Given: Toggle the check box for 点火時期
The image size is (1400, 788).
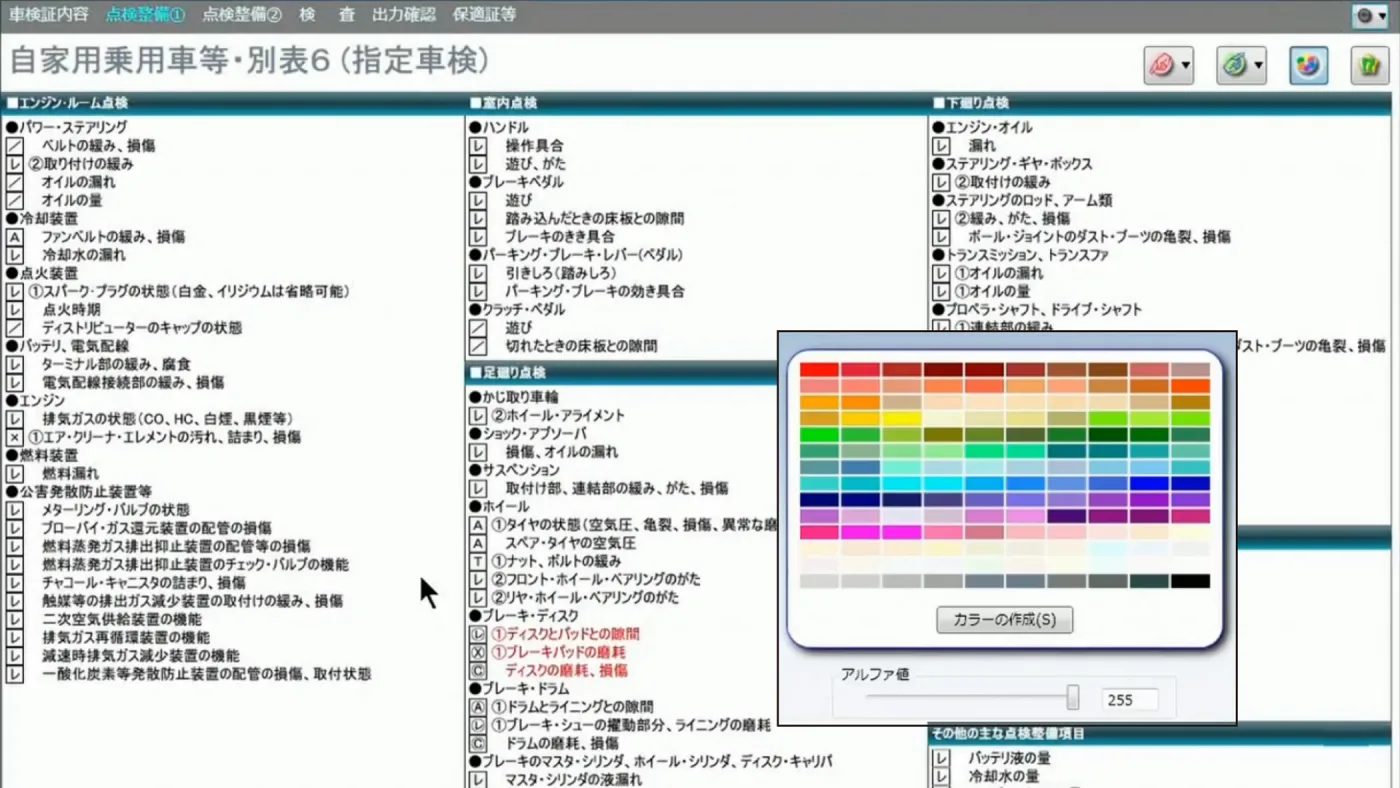Looking at the screenshot, I should (15, 310).
